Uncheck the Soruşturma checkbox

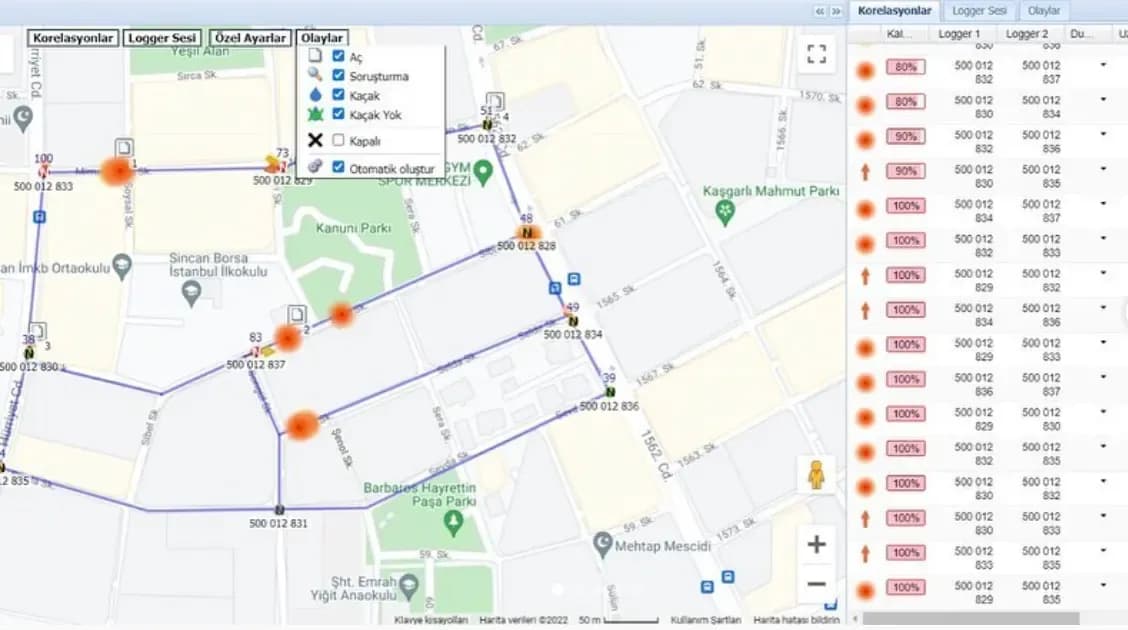click(338, 75)
